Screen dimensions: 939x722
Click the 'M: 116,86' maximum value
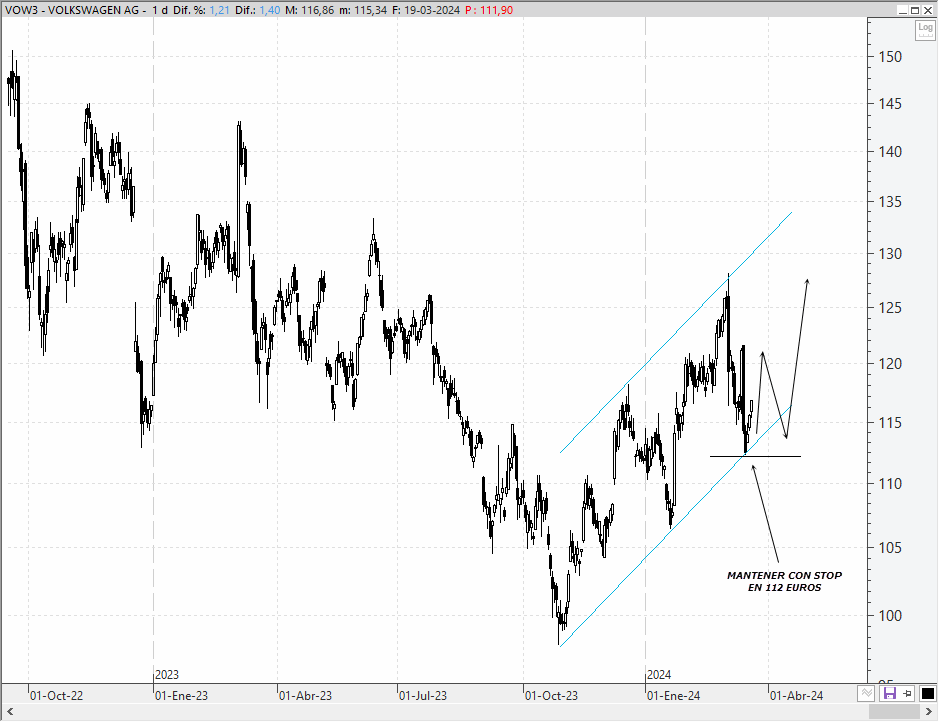310,10
